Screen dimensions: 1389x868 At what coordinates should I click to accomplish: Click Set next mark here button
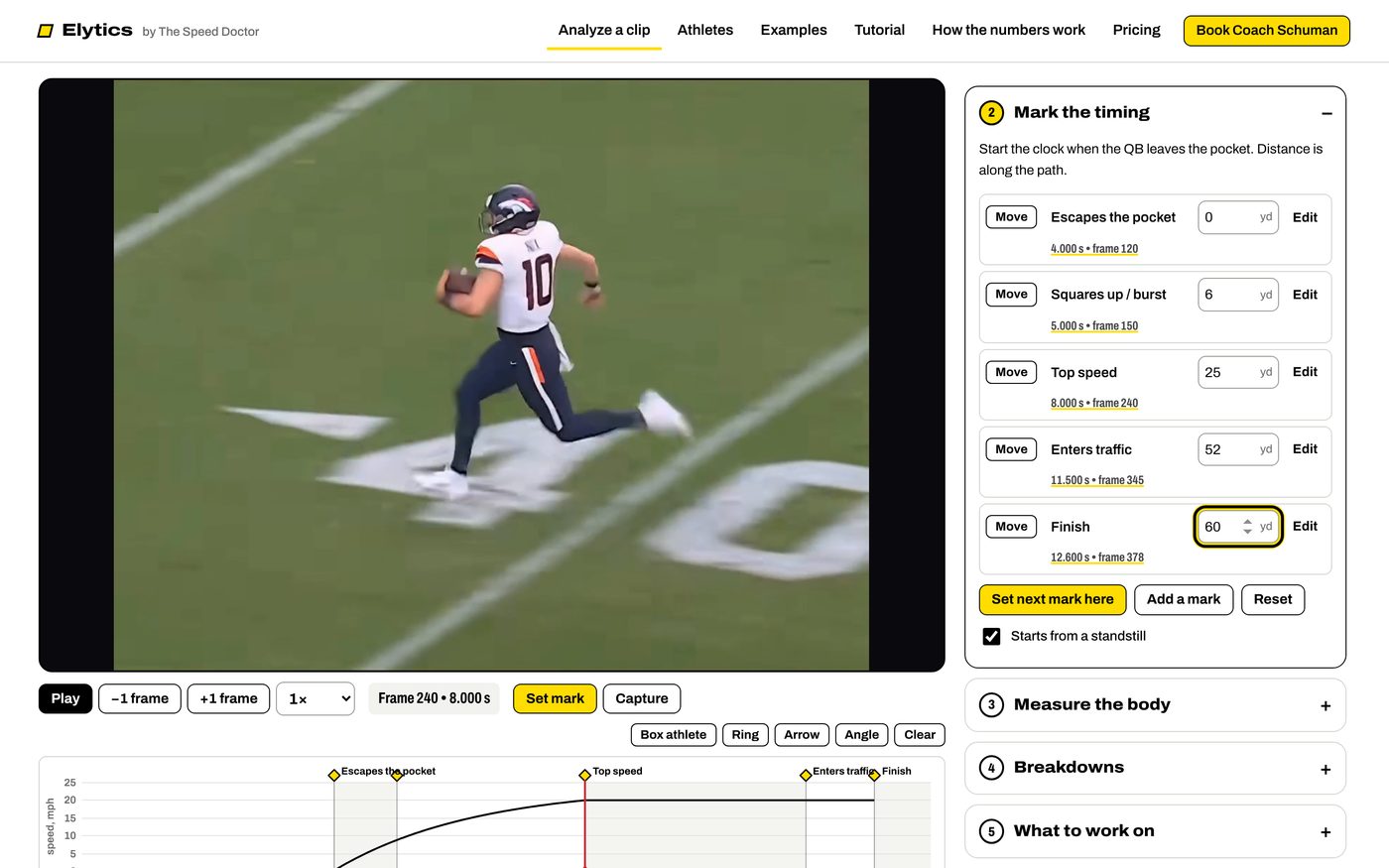click(x=1053, y=599)
